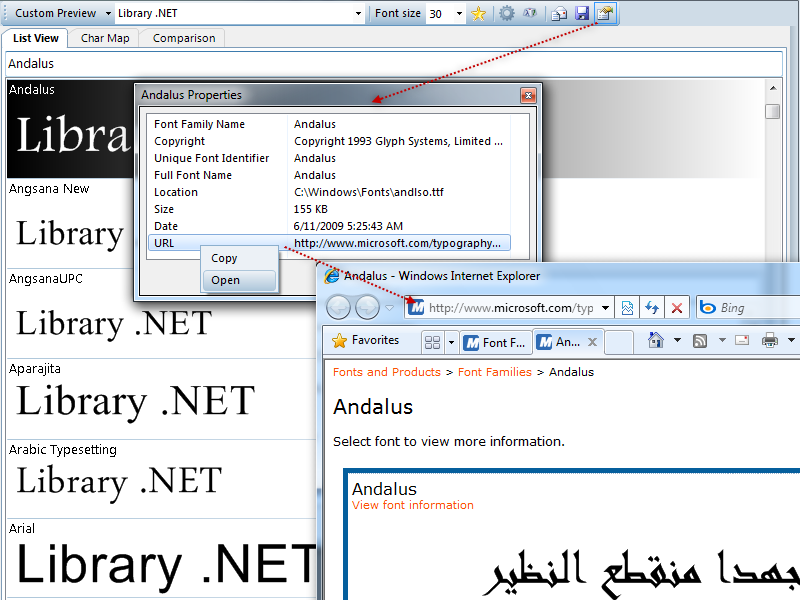This screenshot has height=600, width=800.
Task: Click the IE address bar URL field
Action: click(x=510, y=308)
